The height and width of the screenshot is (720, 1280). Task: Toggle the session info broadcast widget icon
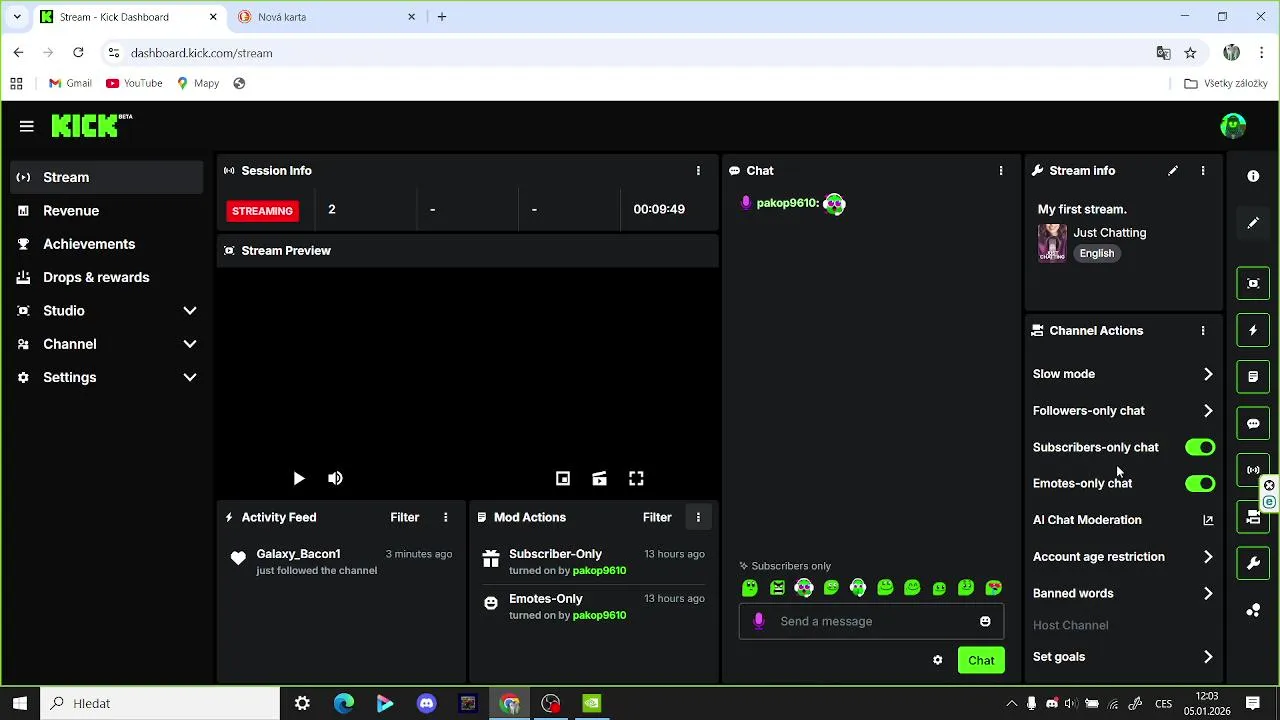click(1253, 470)
